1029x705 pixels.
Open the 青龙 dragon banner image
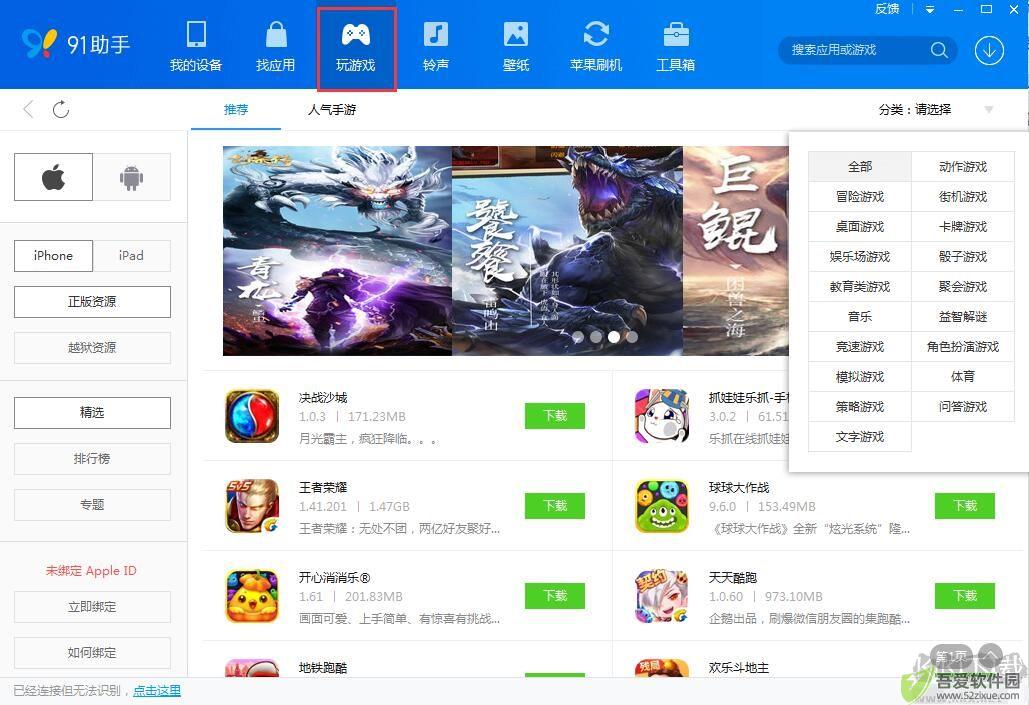point(337,251)
